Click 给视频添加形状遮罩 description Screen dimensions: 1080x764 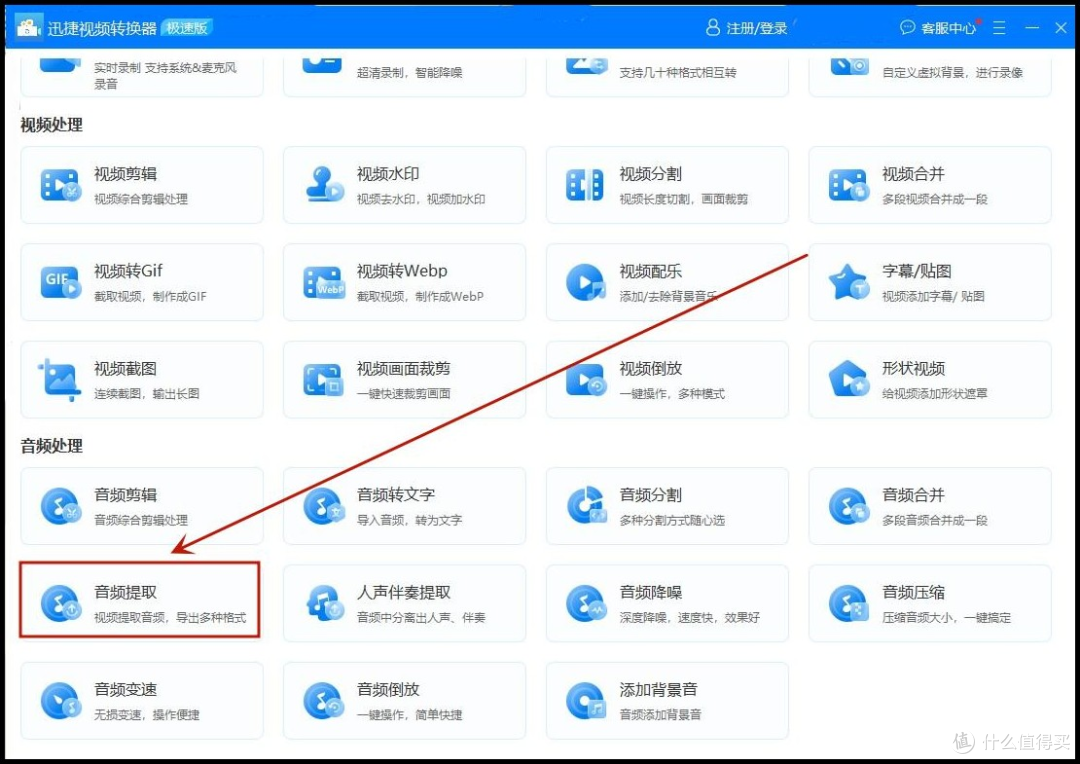click(935, 393)
